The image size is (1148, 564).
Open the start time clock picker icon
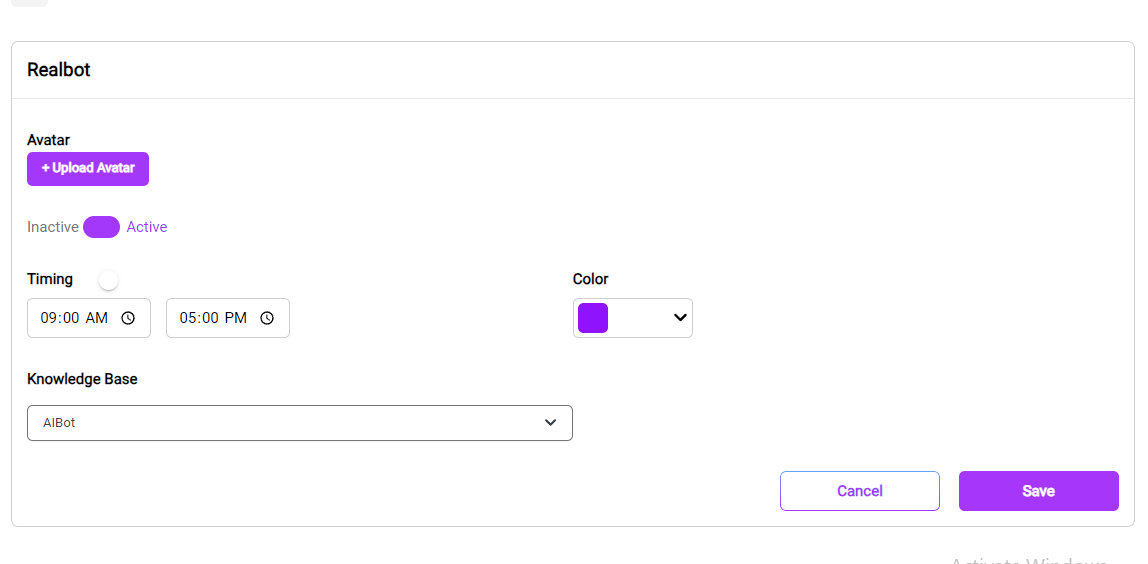(128, 318)
